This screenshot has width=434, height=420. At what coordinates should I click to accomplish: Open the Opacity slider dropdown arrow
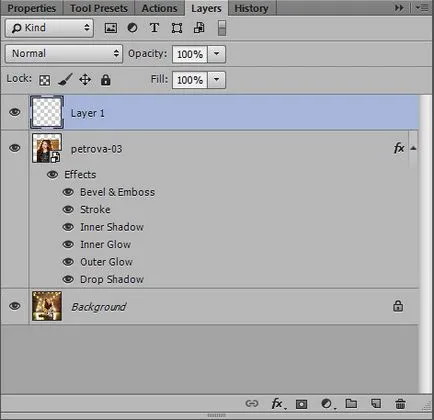point(217,54)
